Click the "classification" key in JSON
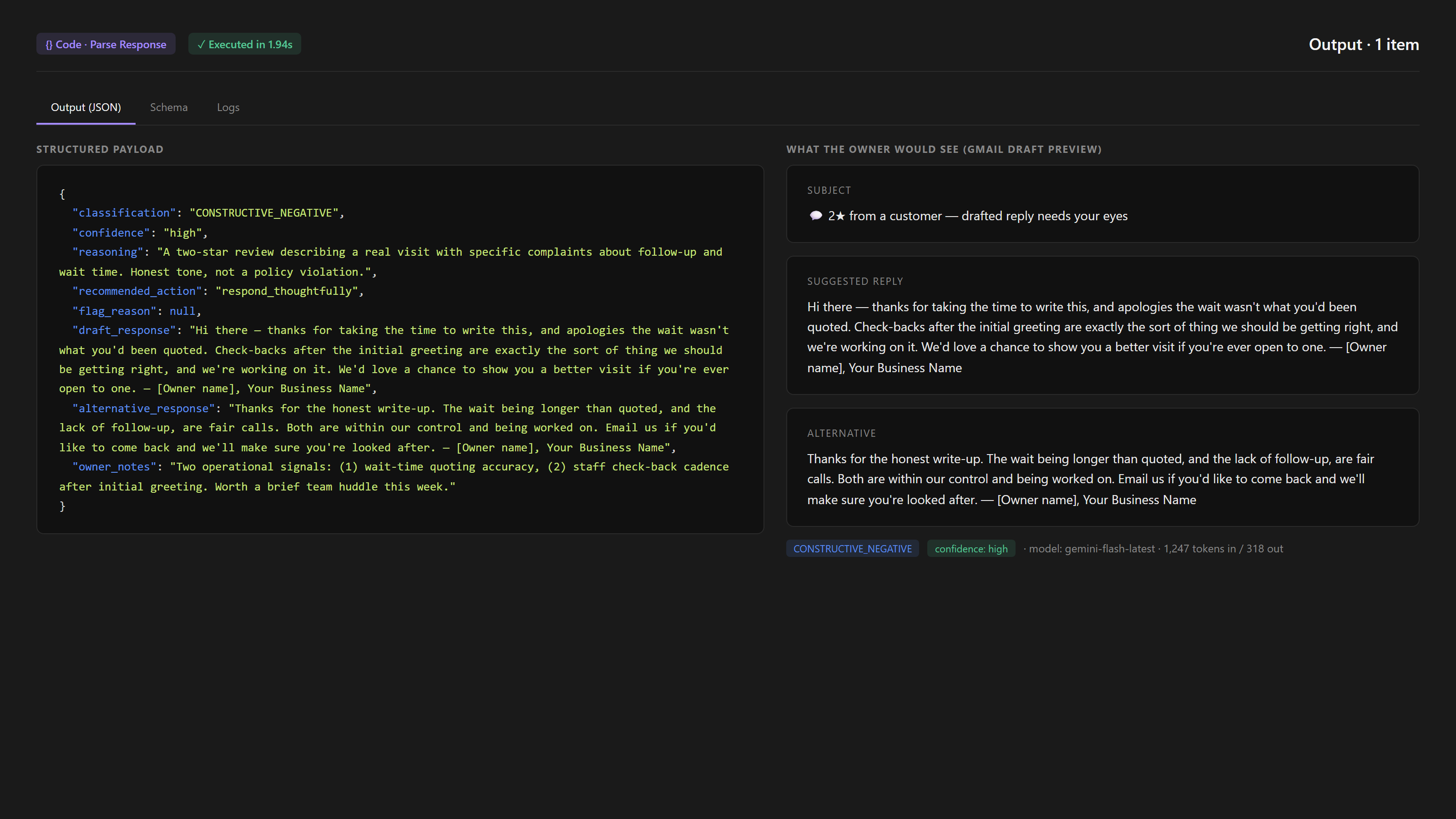This screenshot has height=819, width=1456. 124,213
